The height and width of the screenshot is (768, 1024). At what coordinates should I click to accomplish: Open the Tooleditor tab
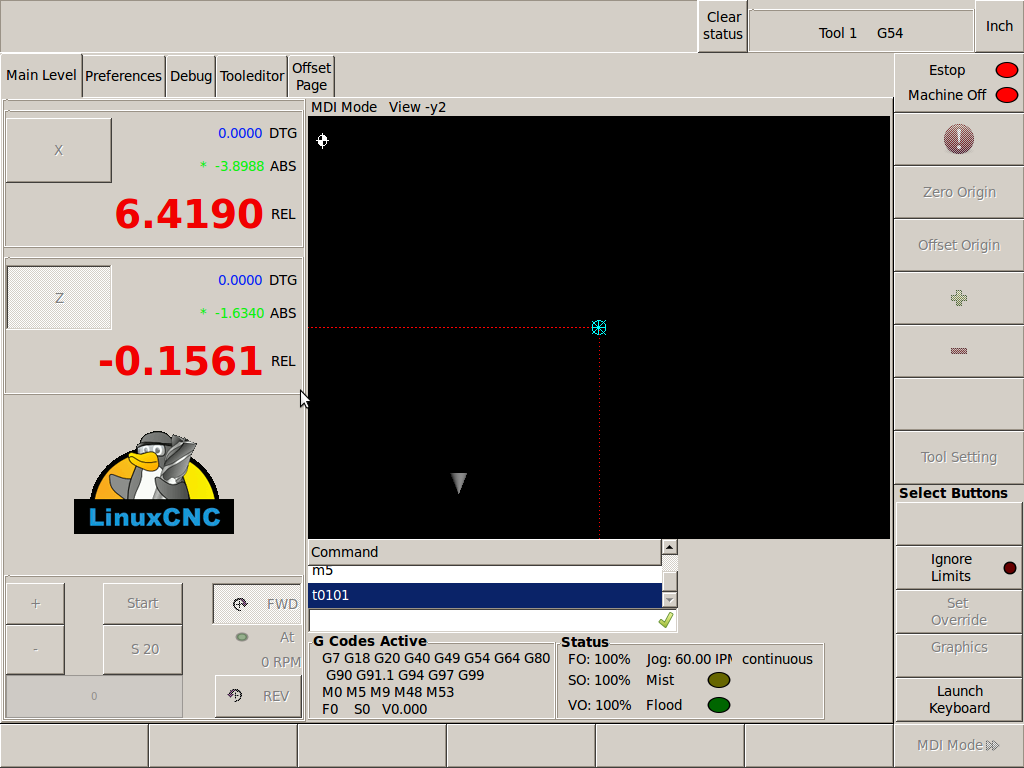pos(252,76)
